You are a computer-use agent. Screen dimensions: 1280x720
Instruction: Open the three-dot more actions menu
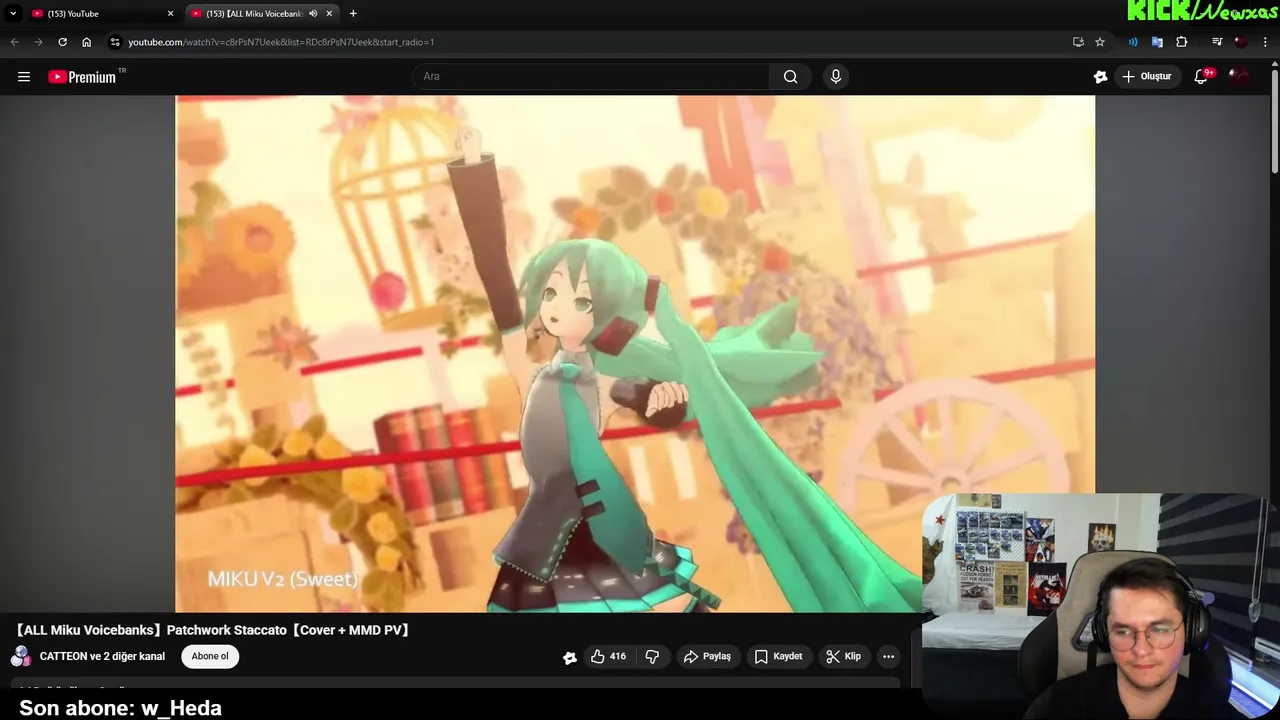(x=888, y=656)
